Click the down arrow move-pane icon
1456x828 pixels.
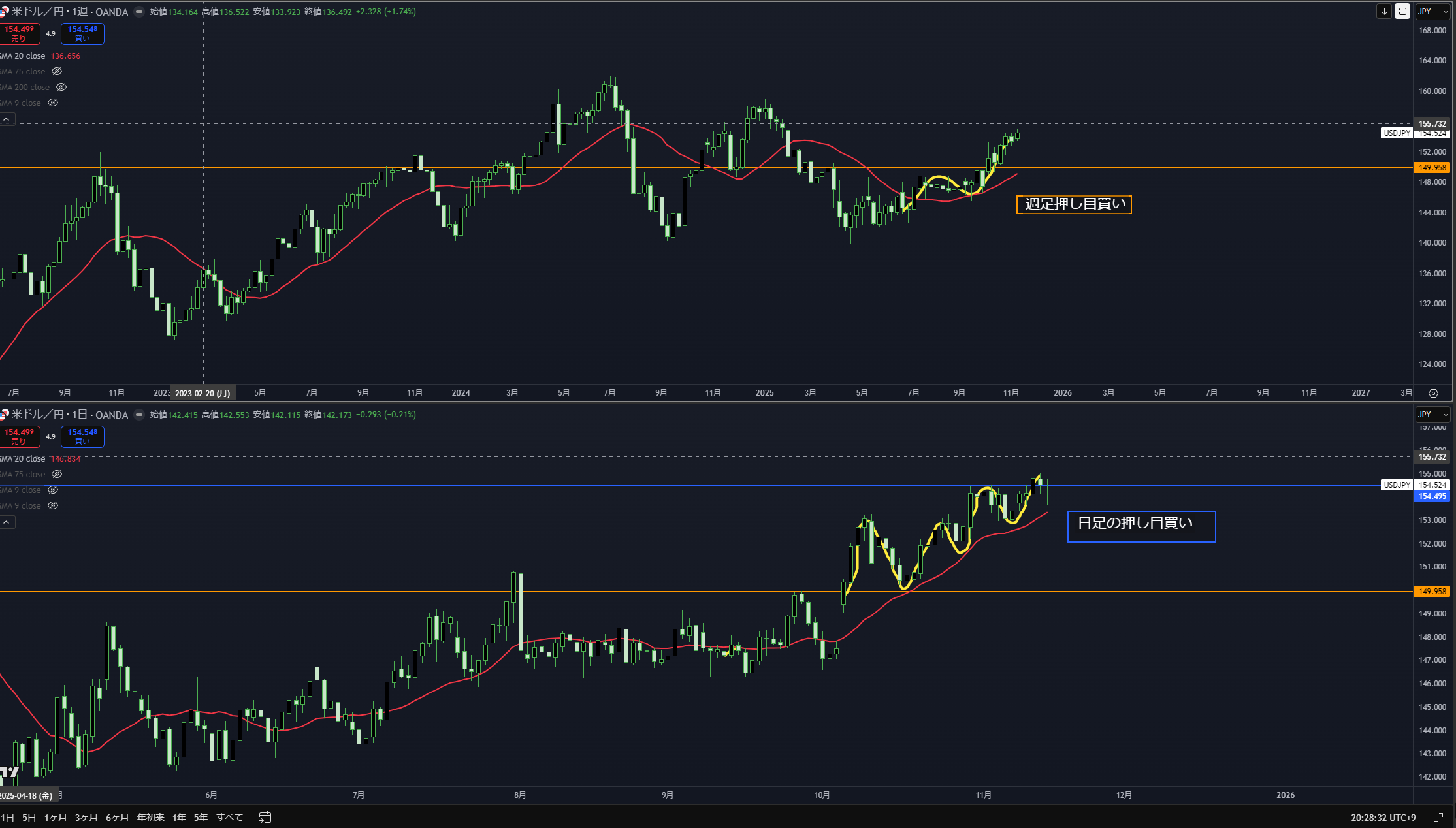(1383, 12)
